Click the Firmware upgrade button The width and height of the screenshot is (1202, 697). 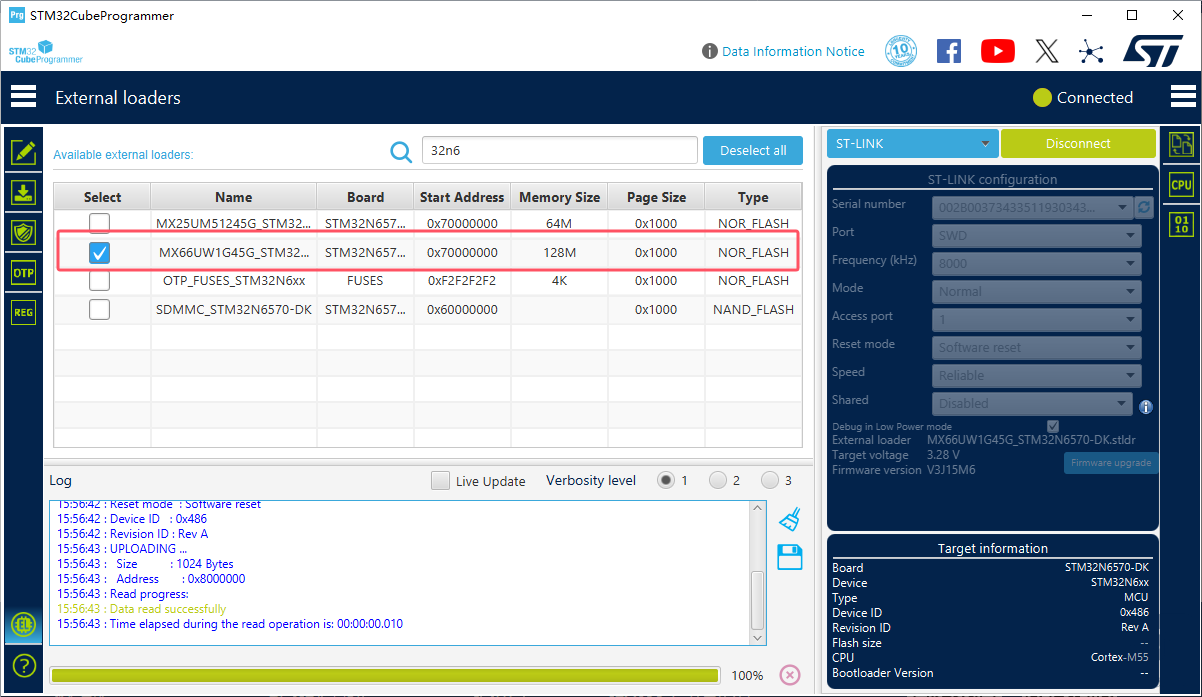(1111, 463)
